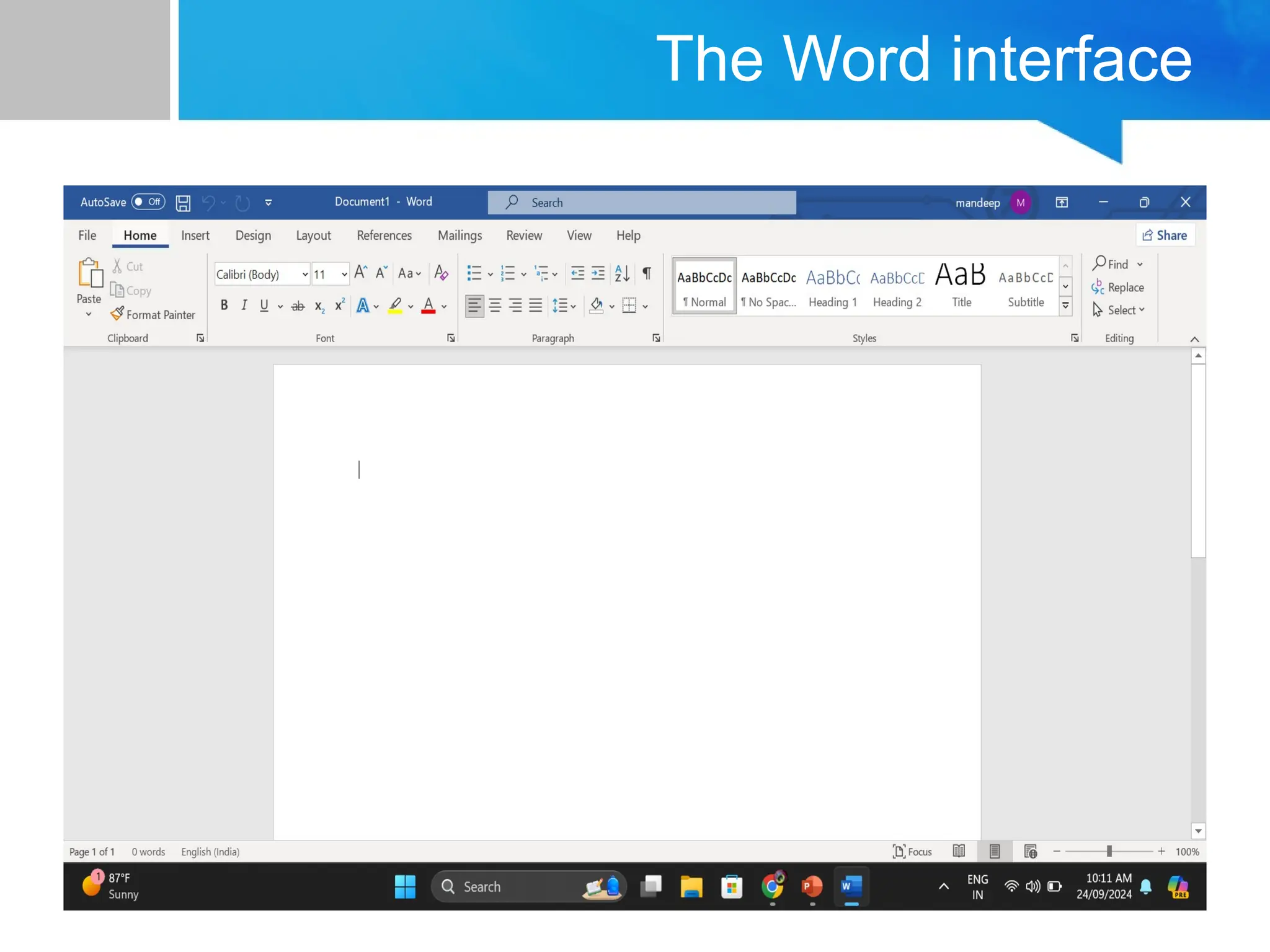Open the File tab
Screen dimensions: 1270x952
pos(87,236)
